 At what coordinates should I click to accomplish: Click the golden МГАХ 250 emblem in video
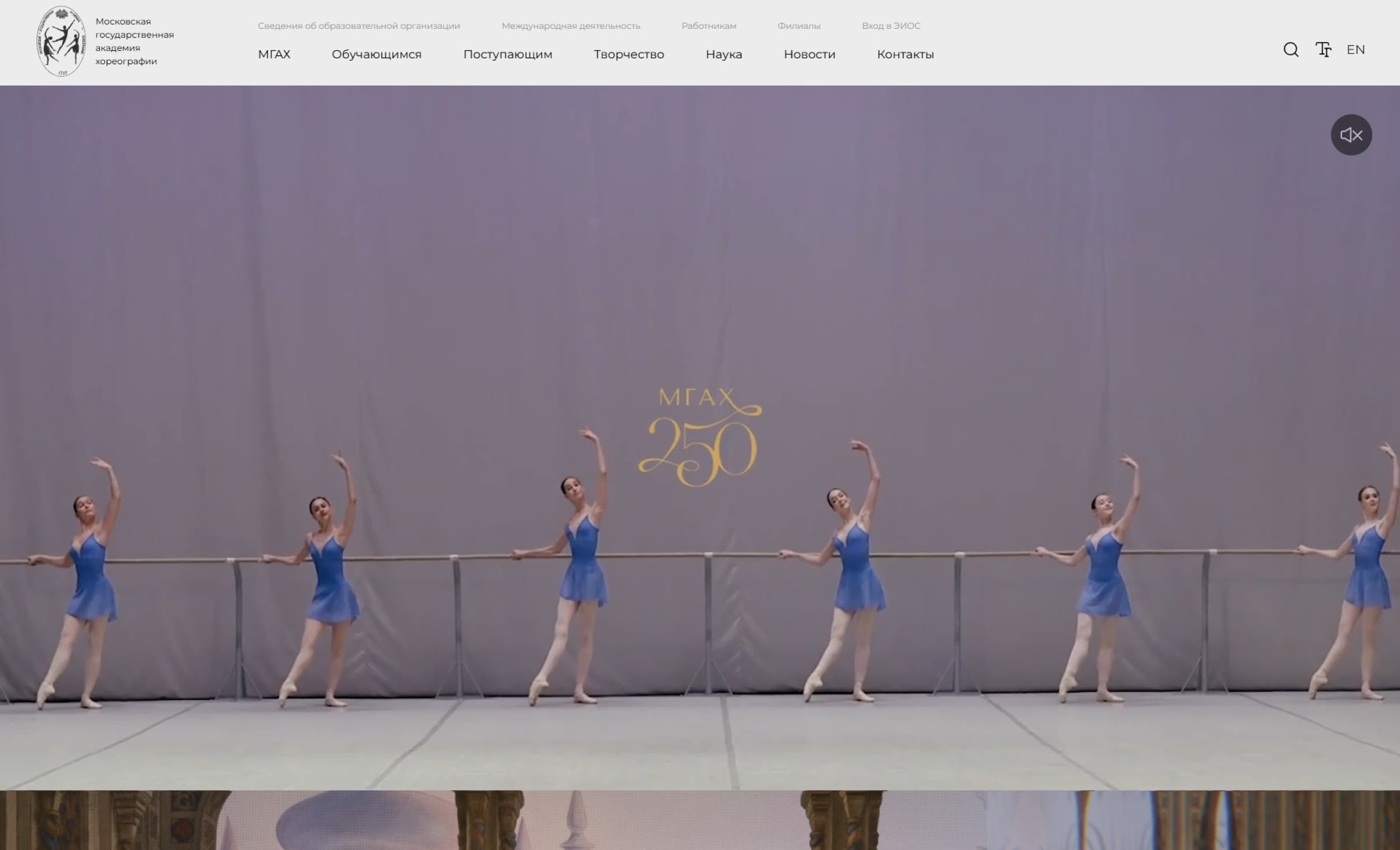tap(699, 438)
